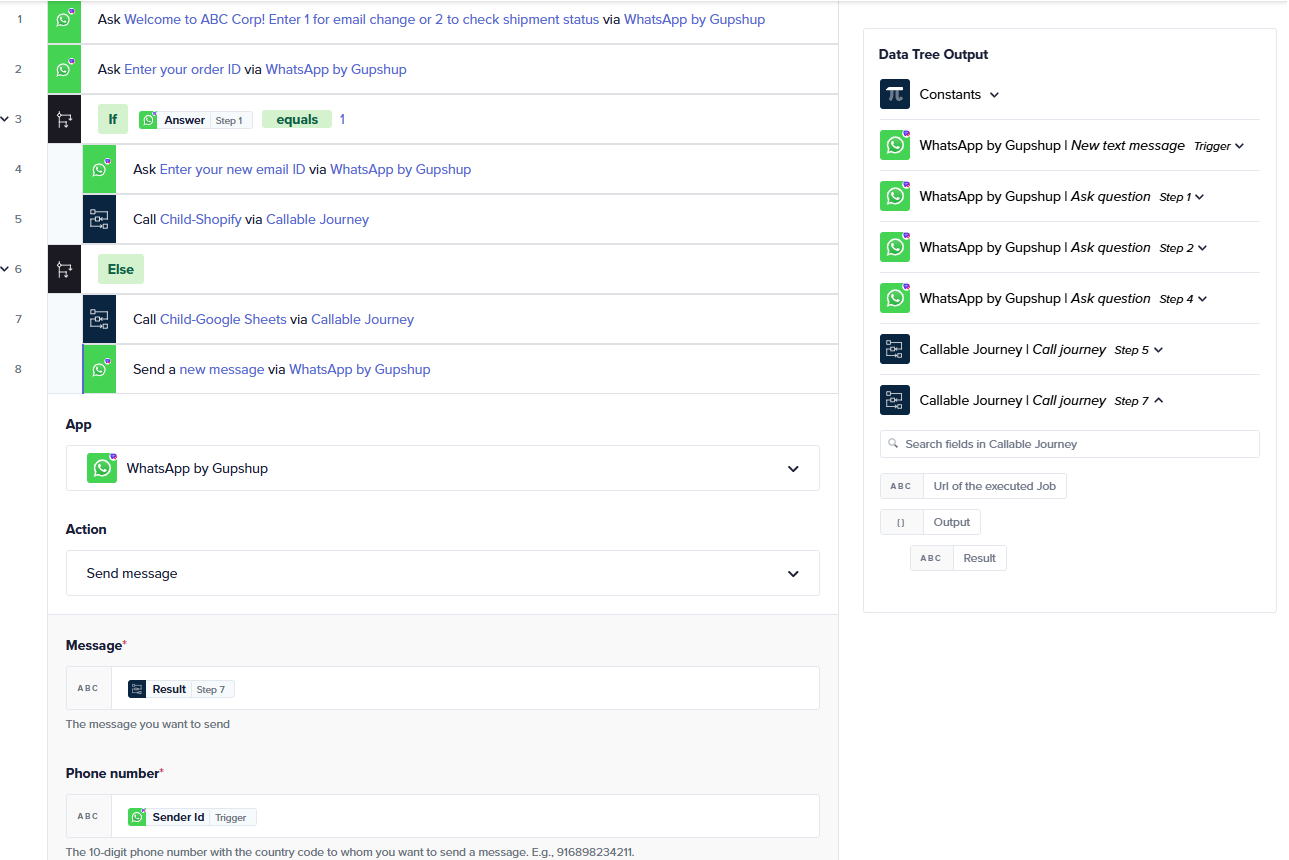Click WhatsApp icon beside Ask question Step 1
Viewport: 1289px width, 860px height.
[895, 196]
